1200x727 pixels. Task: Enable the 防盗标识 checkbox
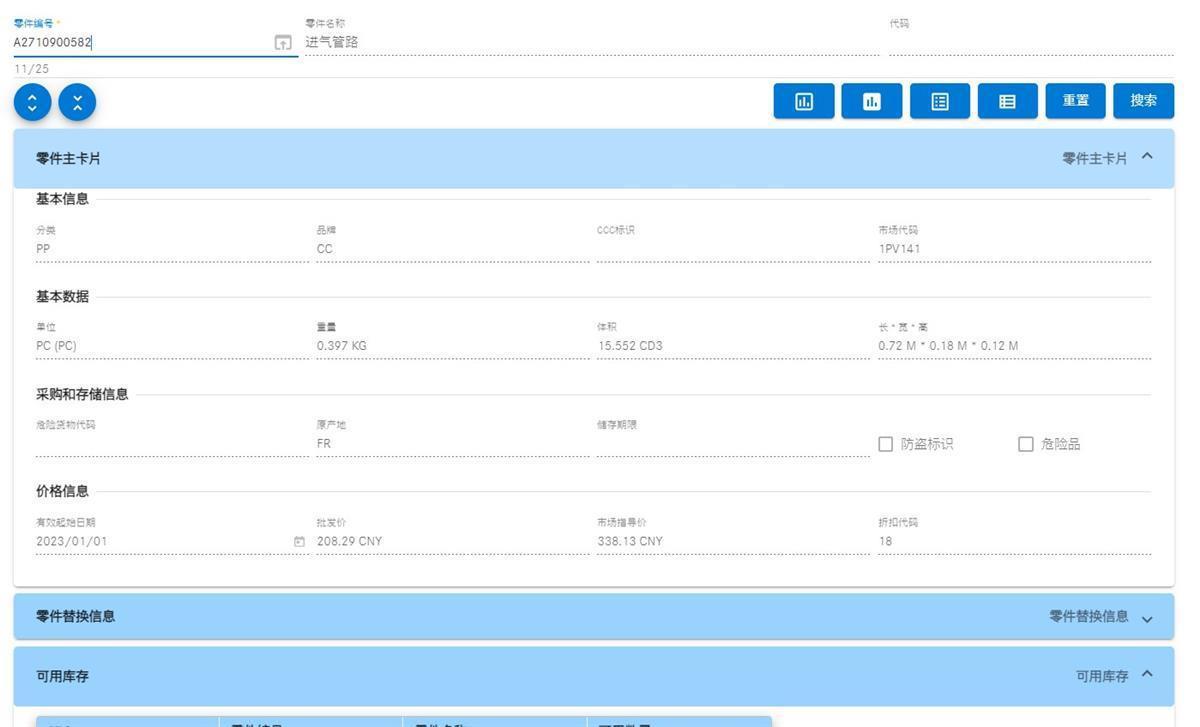[885, 444]
